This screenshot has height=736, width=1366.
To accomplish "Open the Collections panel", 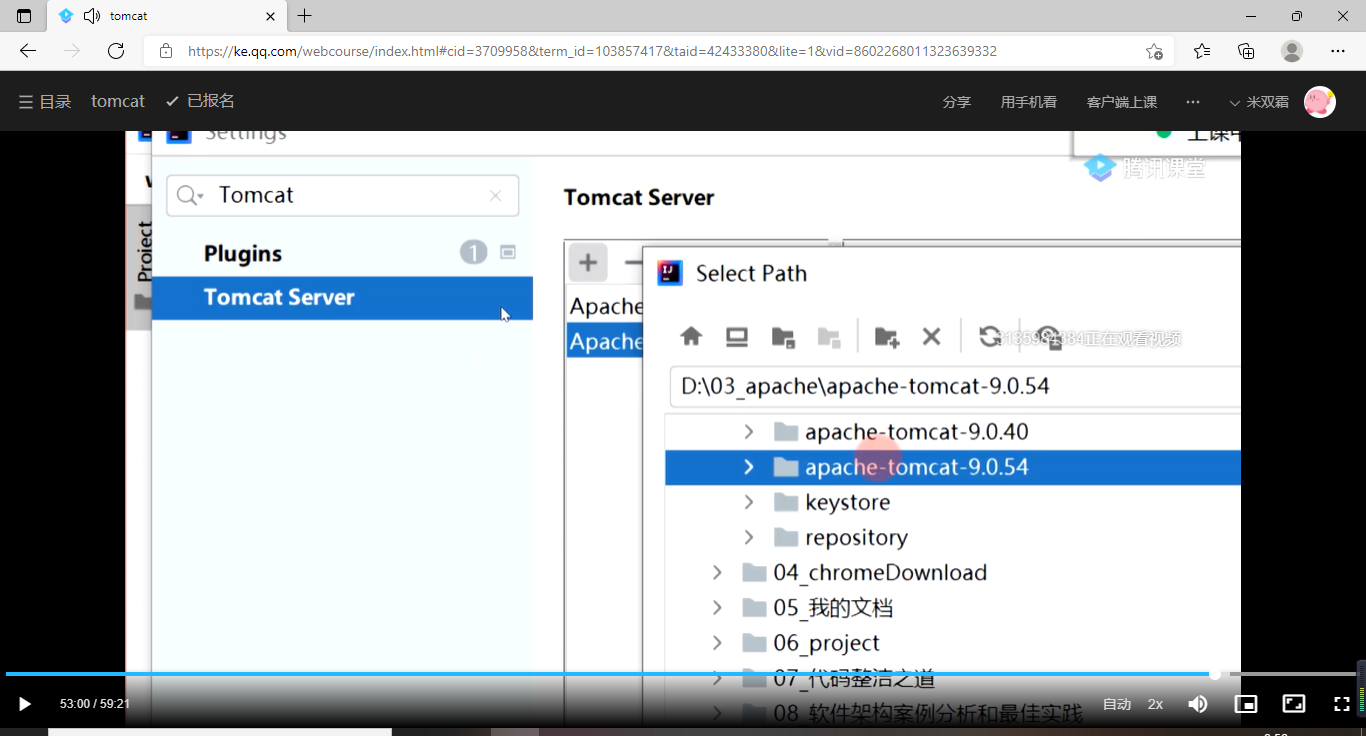I will (x=1246, y=51).
